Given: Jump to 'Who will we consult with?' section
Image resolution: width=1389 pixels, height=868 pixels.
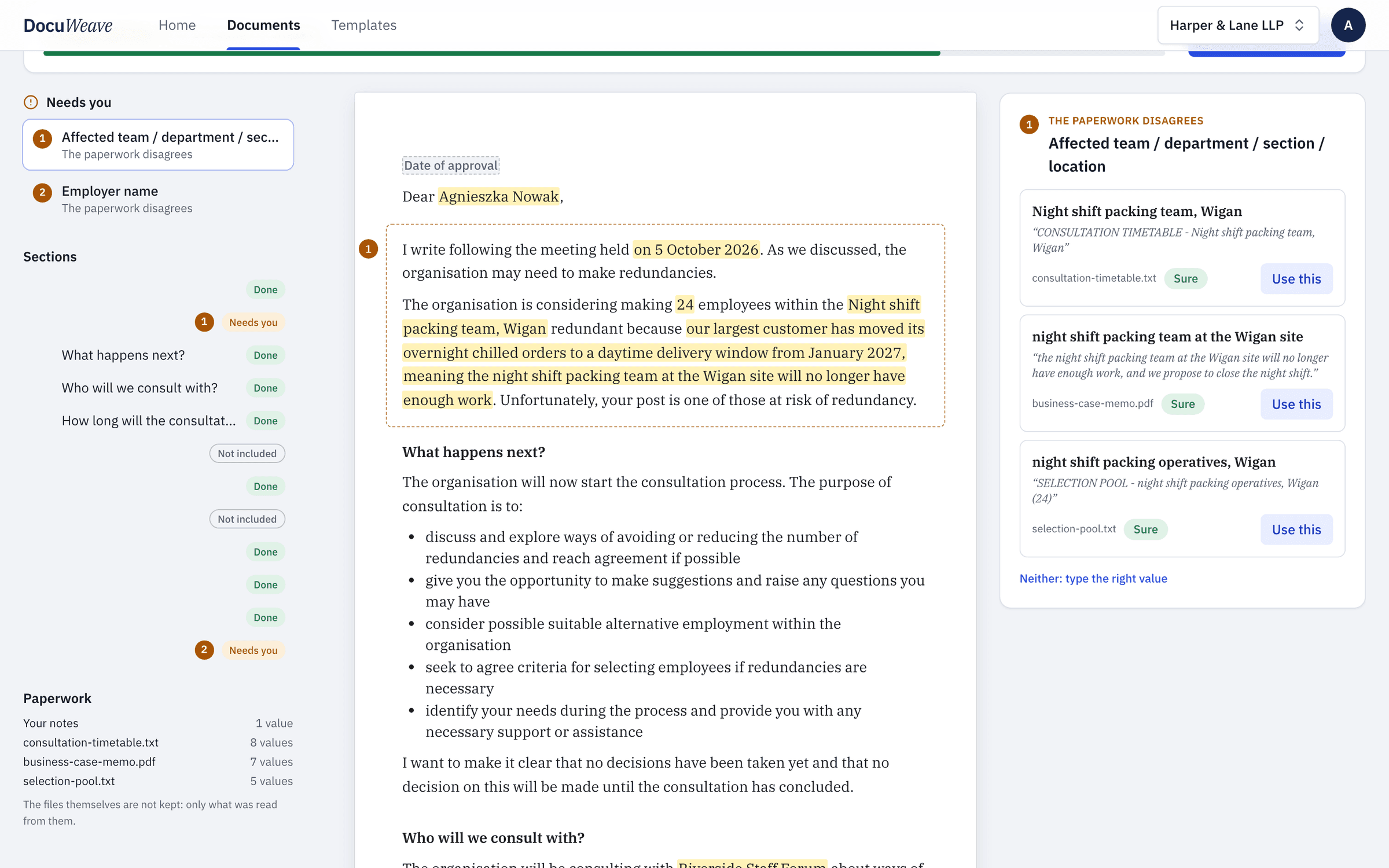Looking at the screenshot, I should [139, 388].
